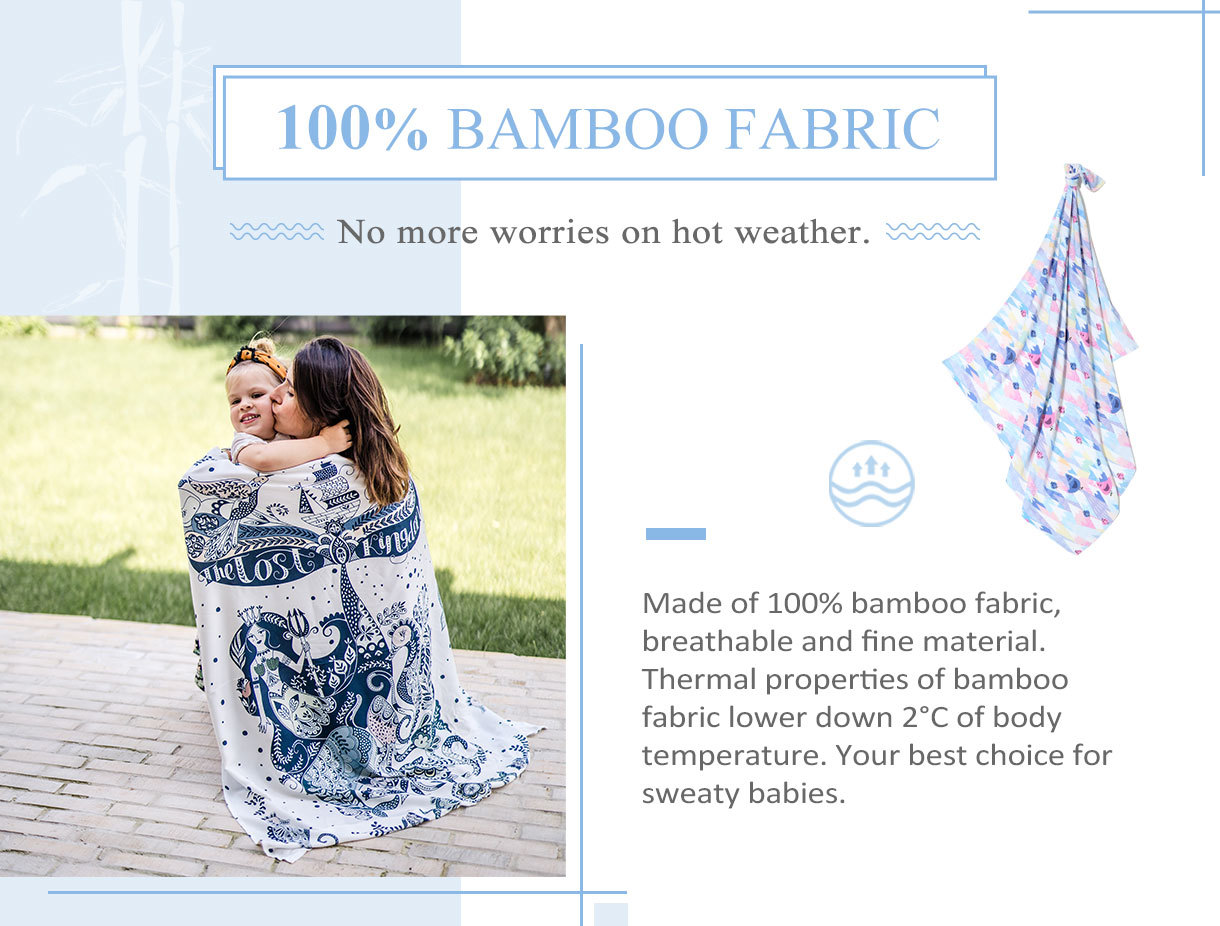Click the knot on the hanging blanket
The image size is (1220, 926).
(x=1082, y=178)
